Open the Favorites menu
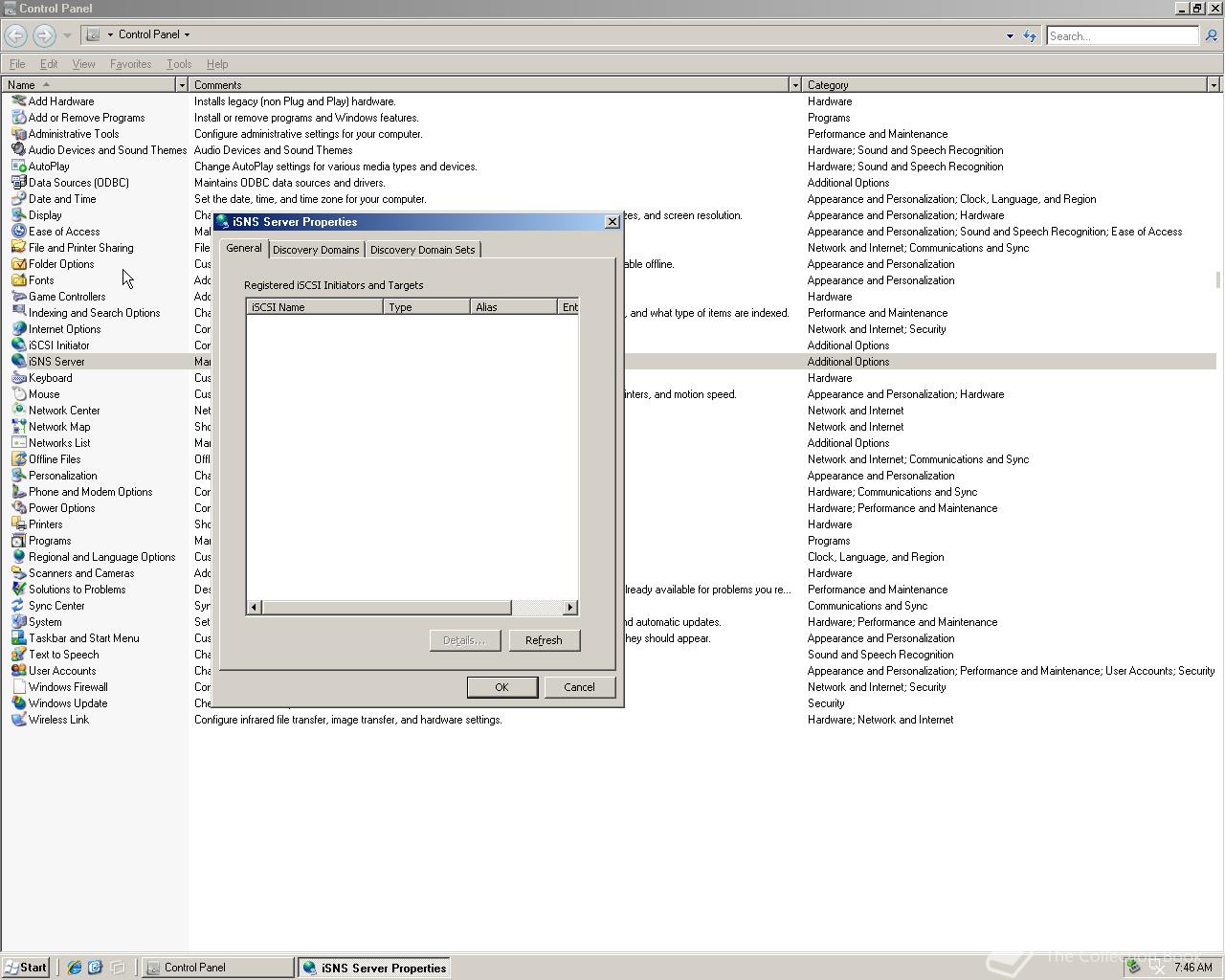Image resolution: width=1225 pixels, height=980 pixels. [130, 64]
